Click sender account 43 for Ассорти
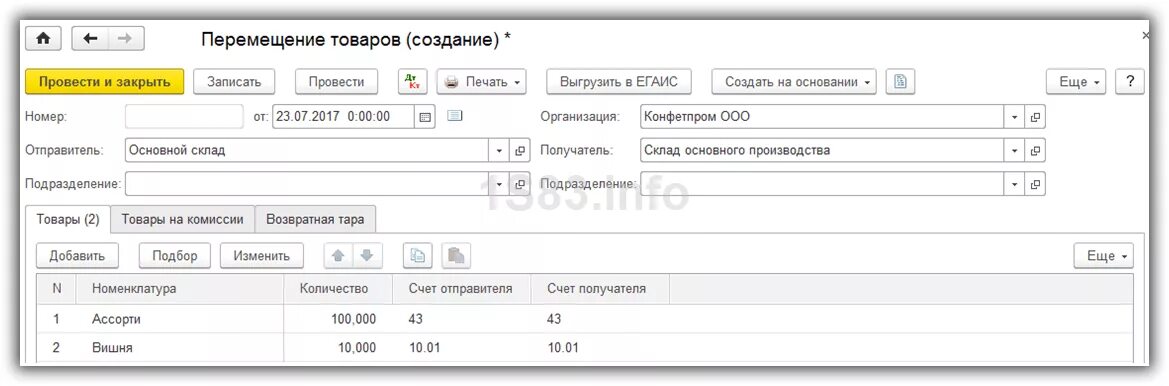Image resolution: width=1169 pixels, height=386 pixels. (461, 319)
